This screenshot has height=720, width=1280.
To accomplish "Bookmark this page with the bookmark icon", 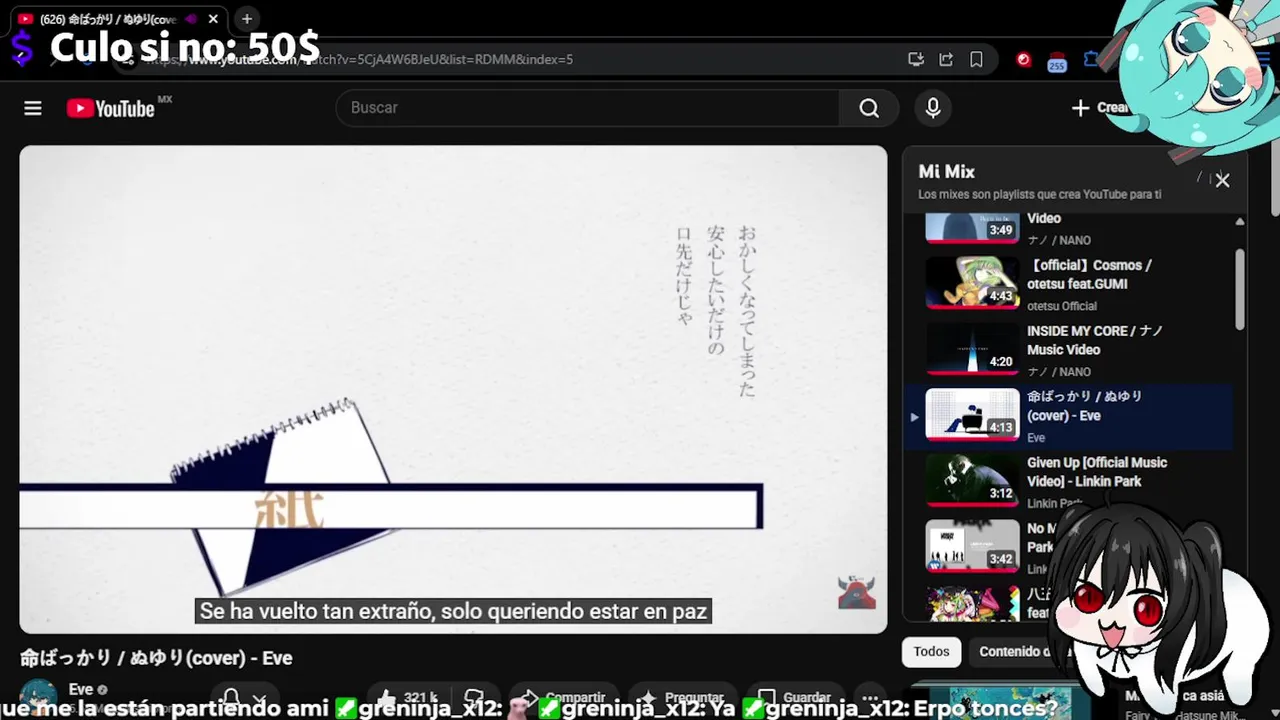I will point(976,59).
